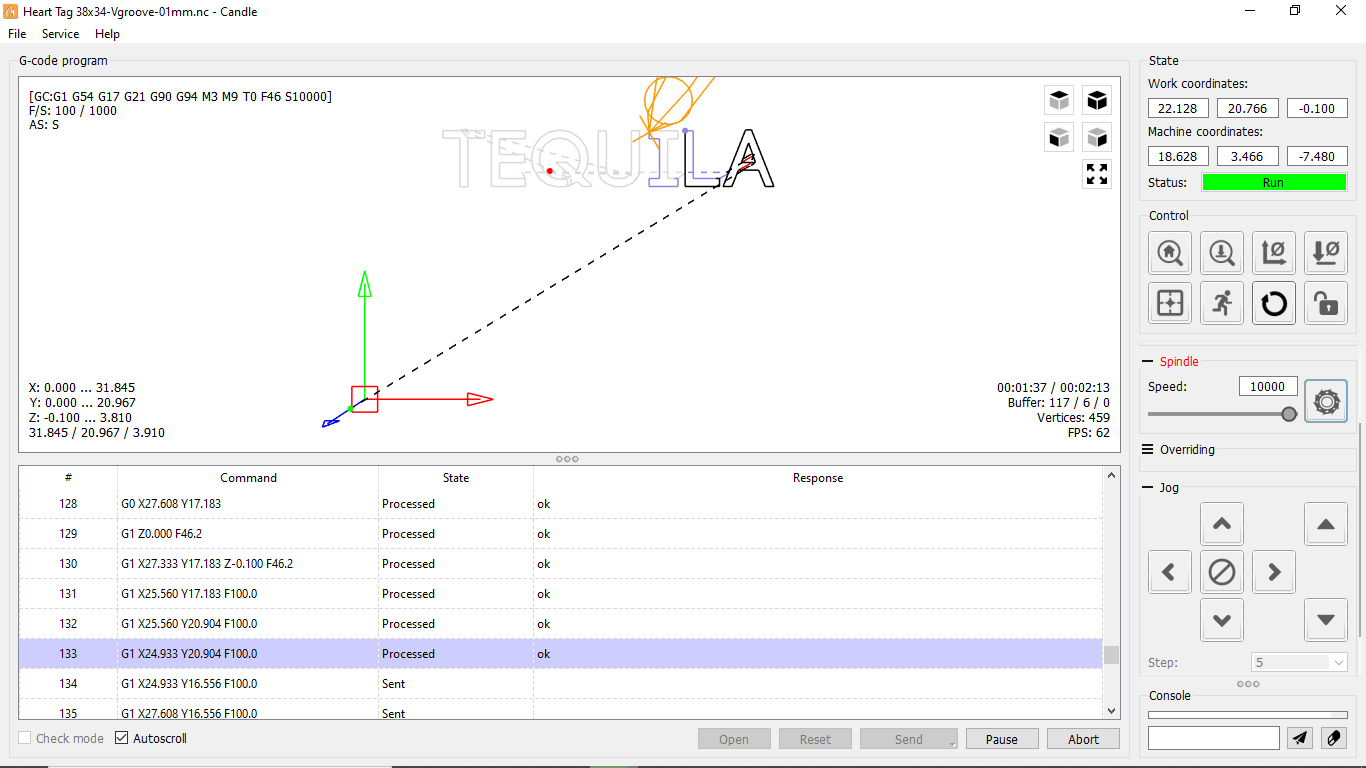This screenshot has height=768, width=1366.
Task: Select row 129 G1 Z0.000 F46.2
Action: pos(561,534)
